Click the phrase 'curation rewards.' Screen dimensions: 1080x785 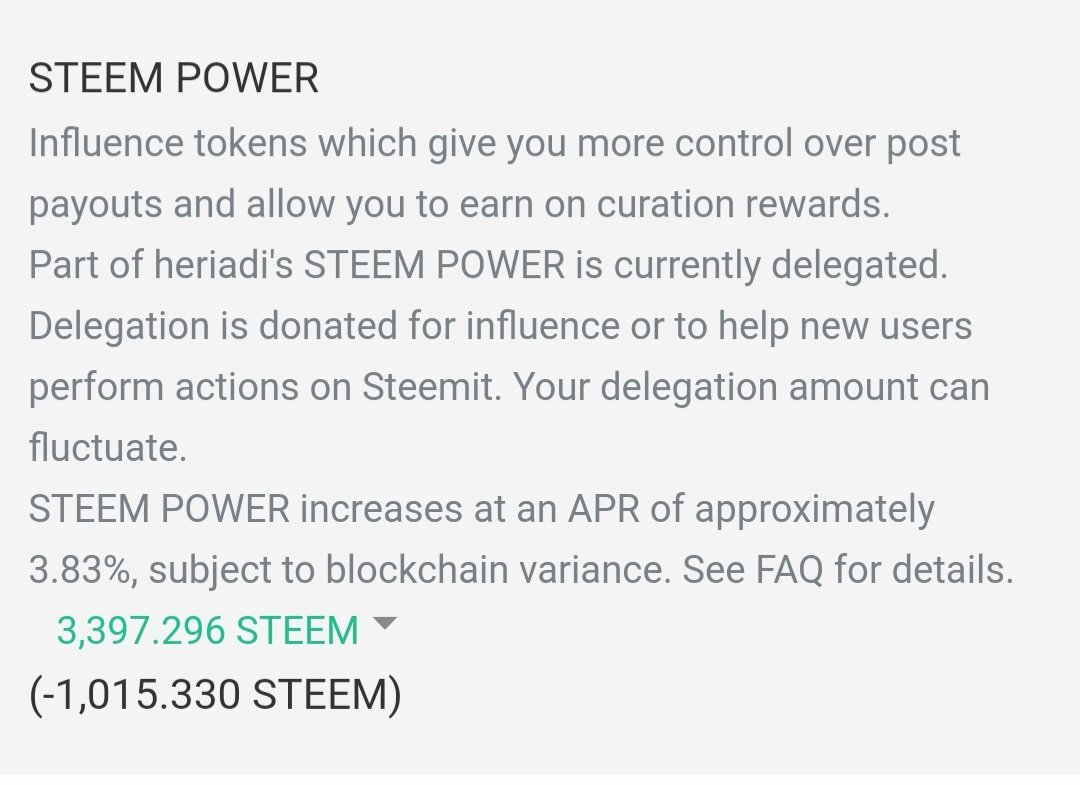[743, 205]
